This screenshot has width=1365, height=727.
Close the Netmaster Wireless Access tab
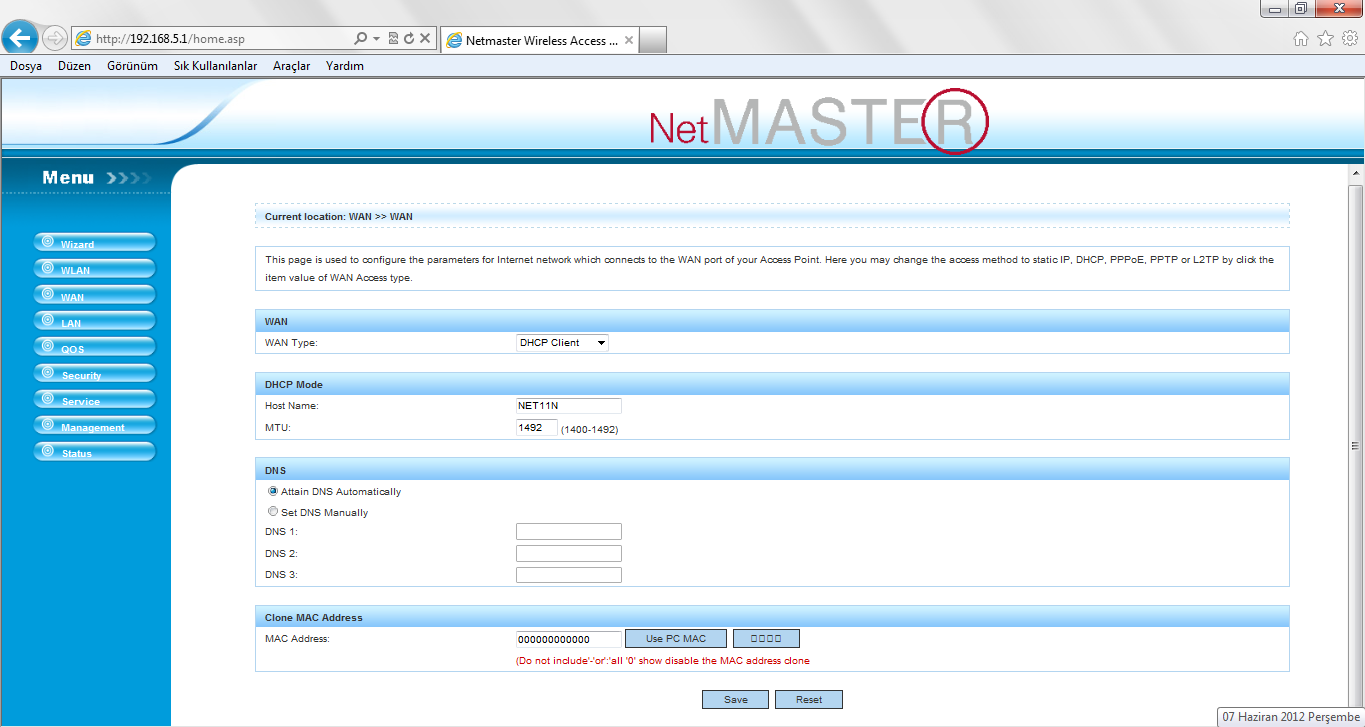coord(628,41)
